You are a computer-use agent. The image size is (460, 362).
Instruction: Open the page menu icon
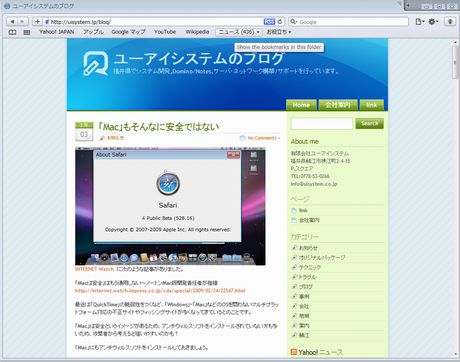[420, 22]
